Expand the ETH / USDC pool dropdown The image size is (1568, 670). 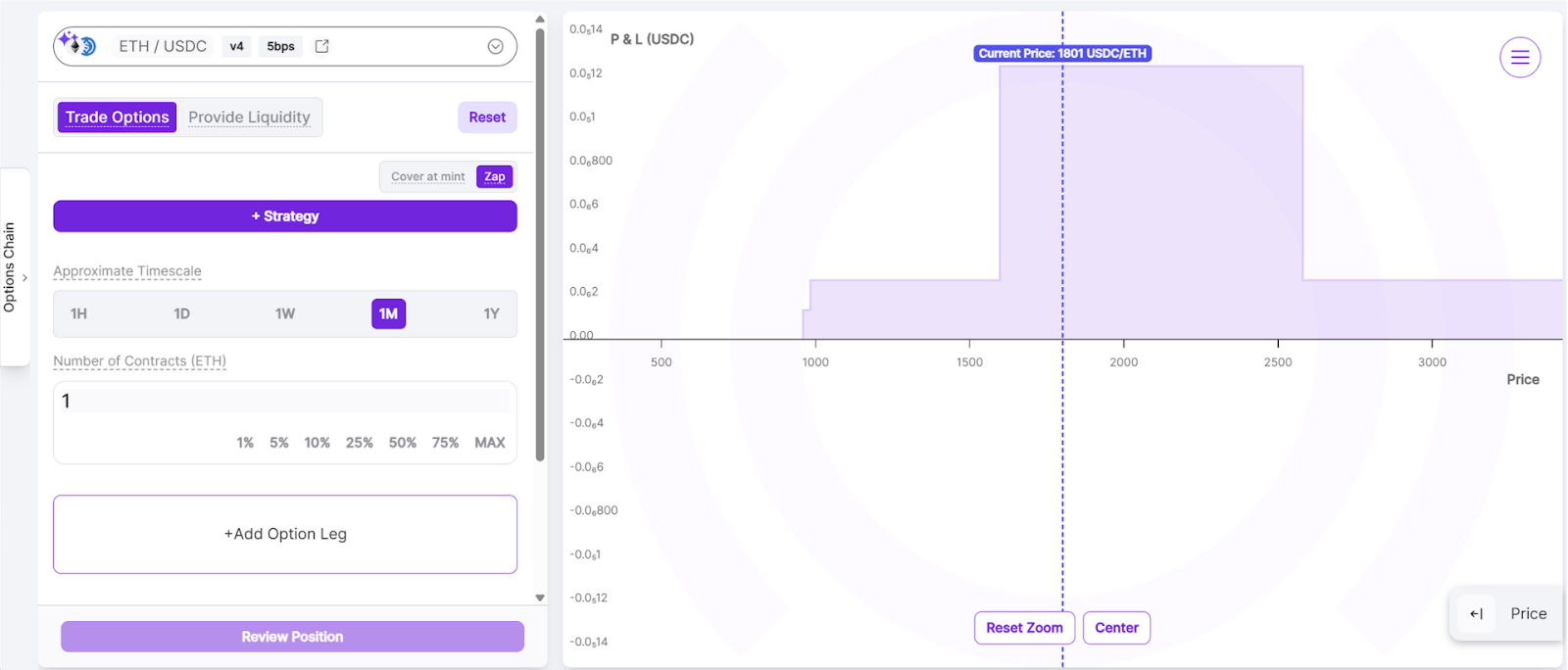[496, 46]
